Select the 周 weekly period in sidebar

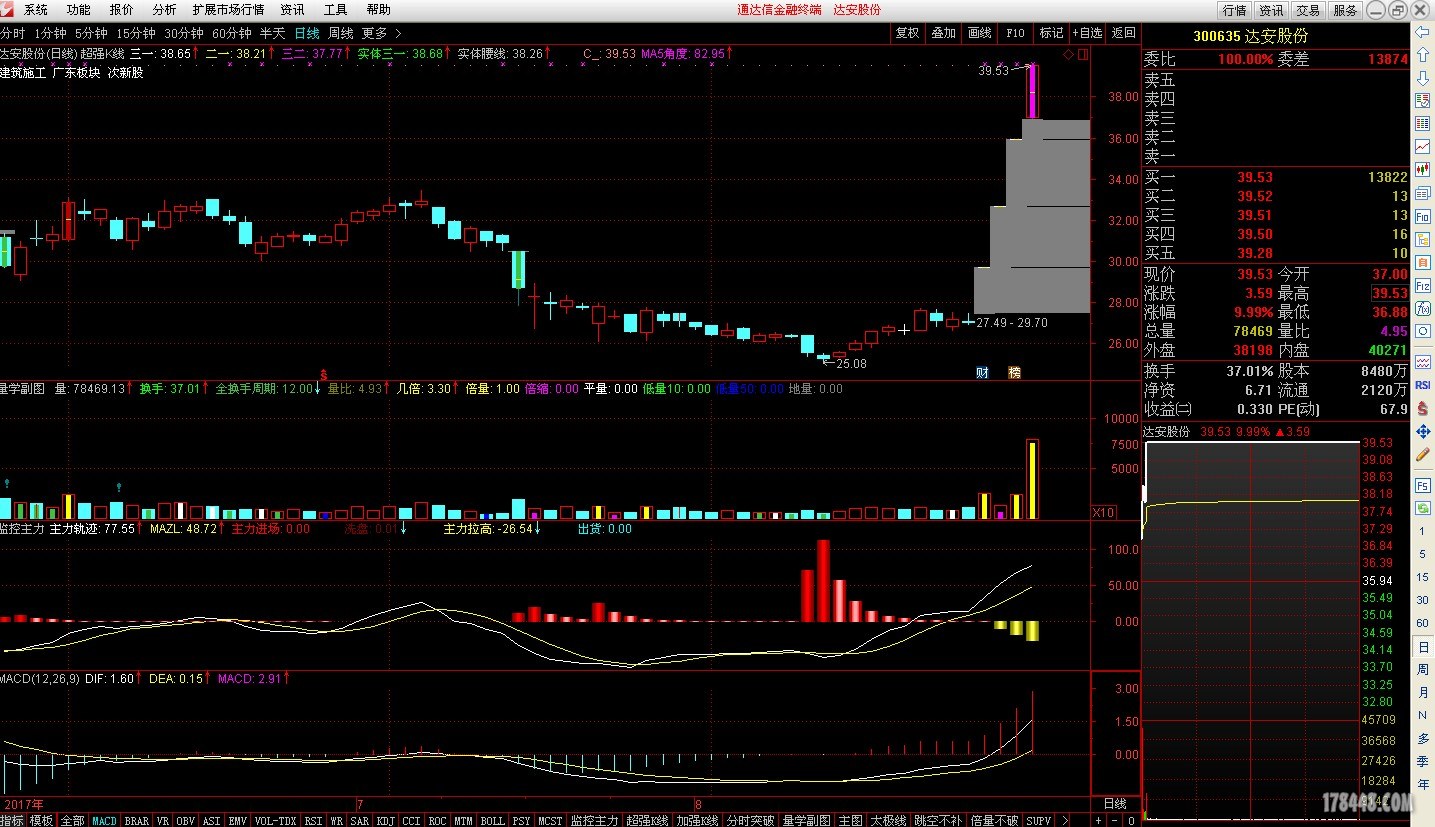pos(1422,669)
